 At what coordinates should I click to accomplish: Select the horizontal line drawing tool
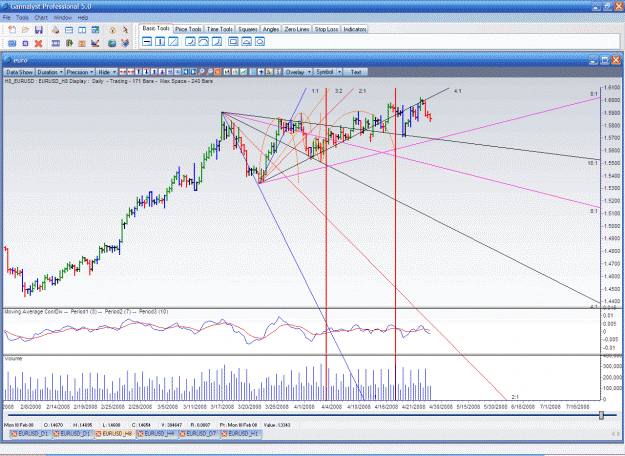coord(147,41)
